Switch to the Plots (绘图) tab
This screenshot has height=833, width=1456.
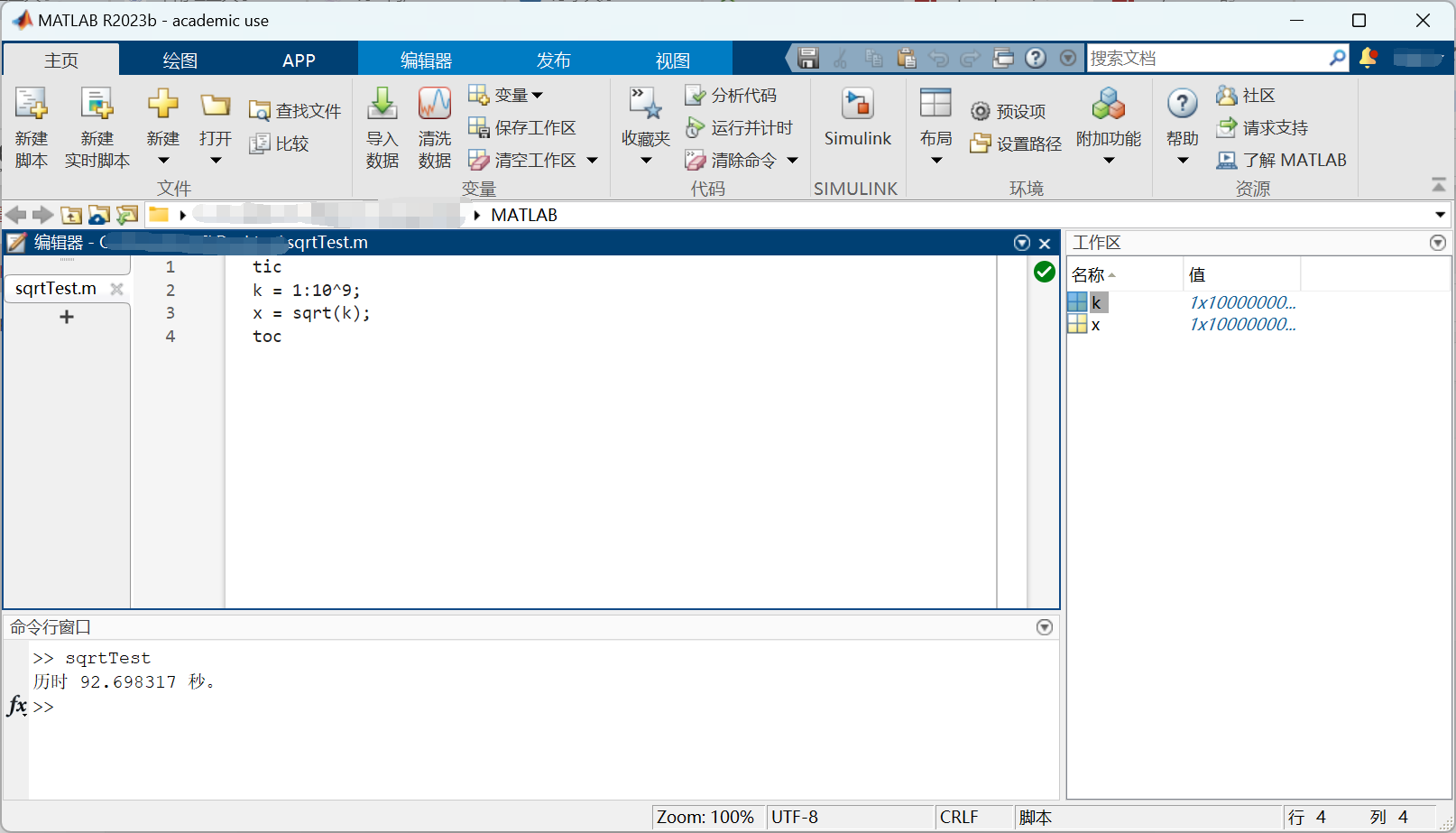(x=180, y=60)
